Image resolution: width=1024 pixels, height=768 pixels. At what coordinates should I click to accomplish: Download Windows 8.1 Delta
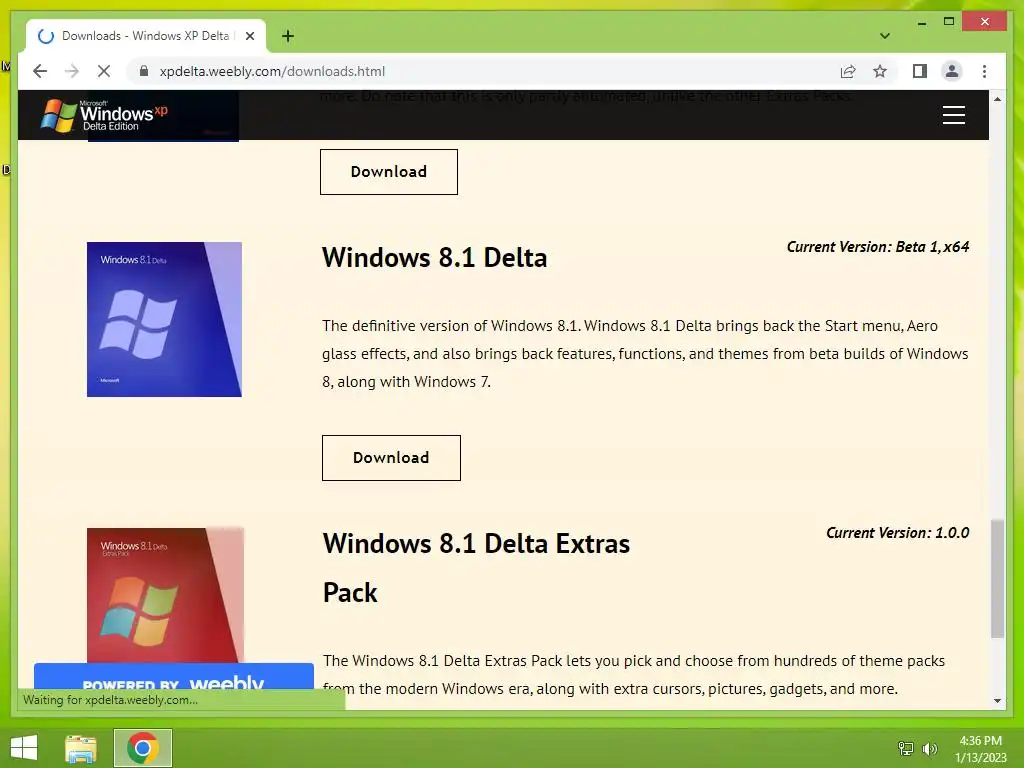[391, 458]
